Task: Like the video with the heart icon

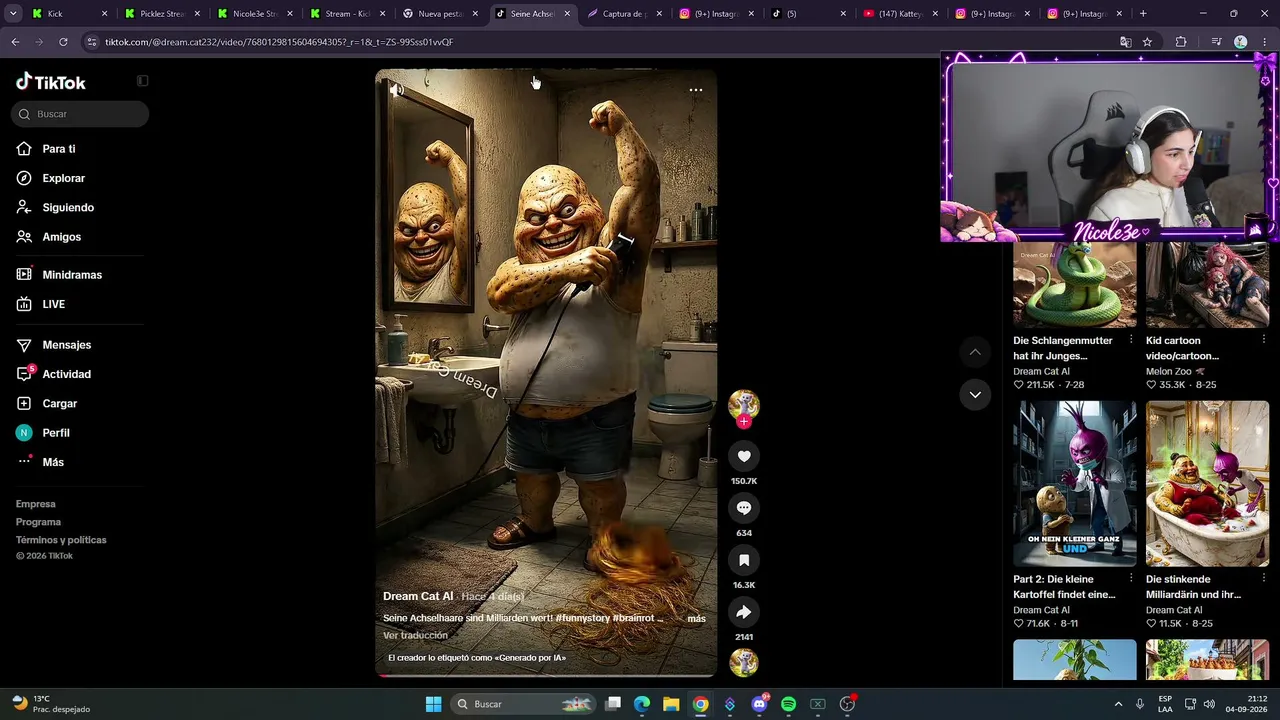Action: [x=743, y=456]
